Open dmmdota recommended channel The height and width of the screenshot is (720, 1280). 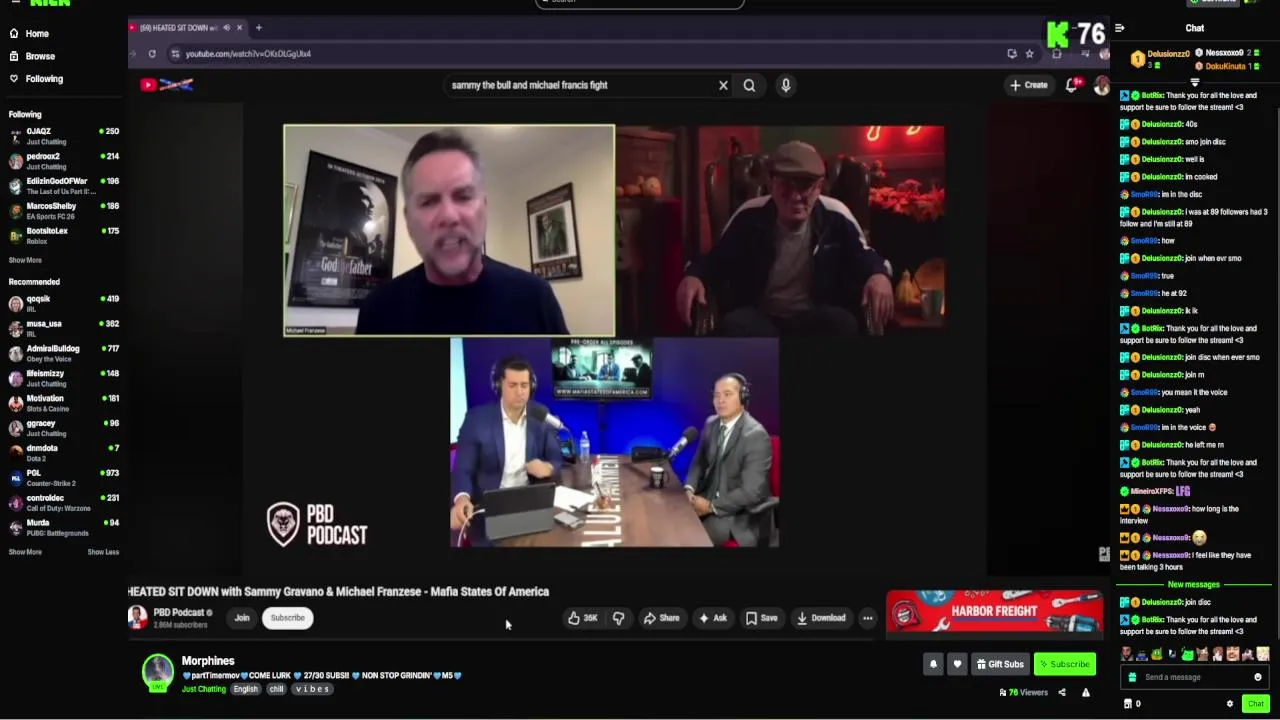[x=62, y=452]
